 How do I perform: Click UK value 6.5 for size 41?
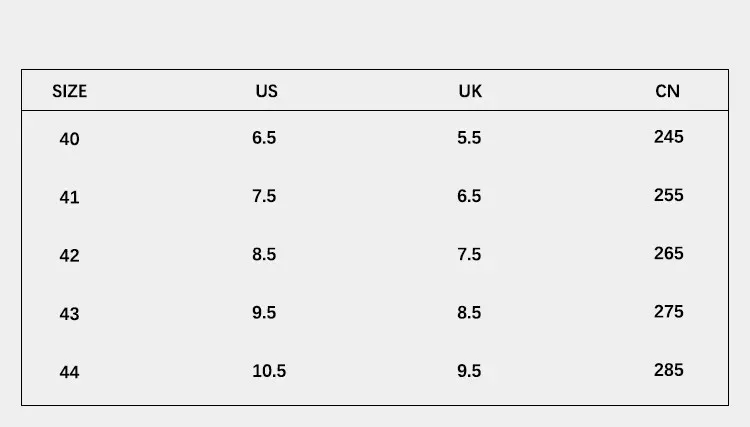469,196
